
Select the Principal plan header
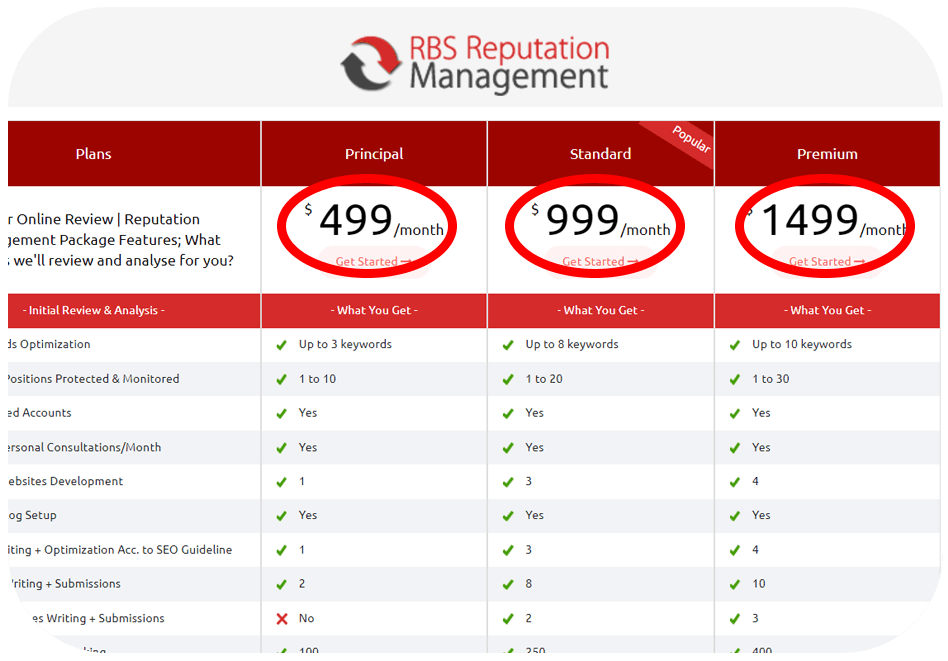tap(374, 154)
